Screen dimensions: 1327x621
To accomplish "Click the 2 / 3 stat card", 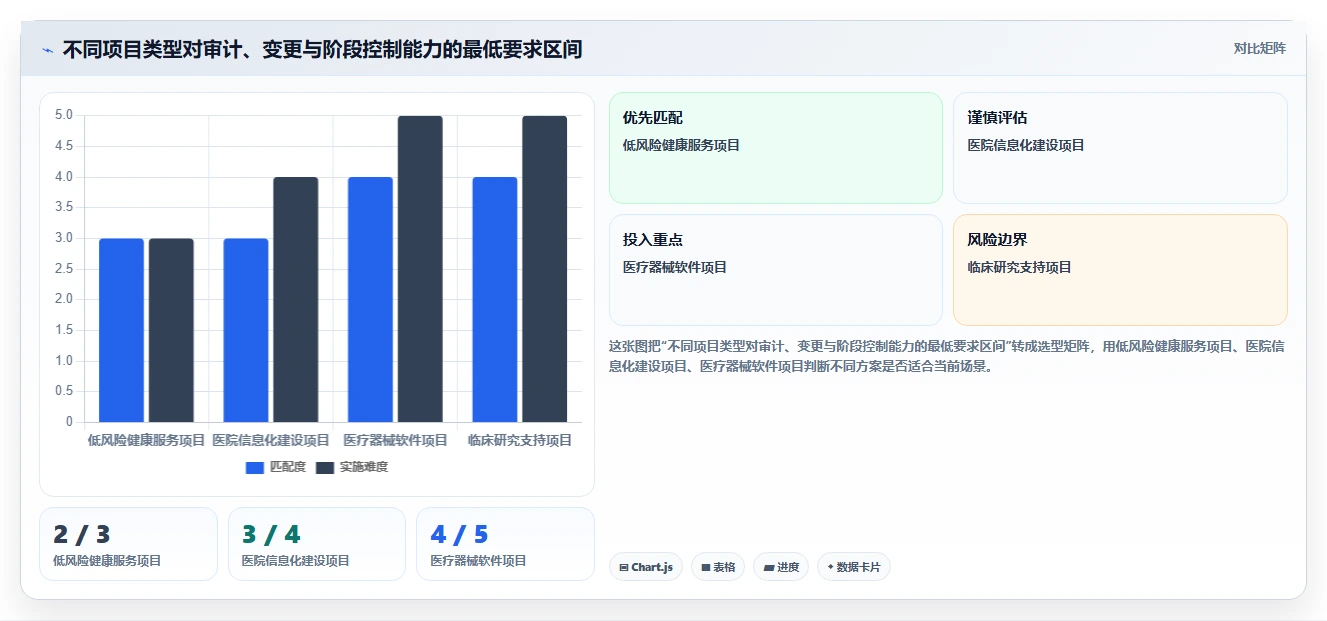I will [x=128, y=544].
